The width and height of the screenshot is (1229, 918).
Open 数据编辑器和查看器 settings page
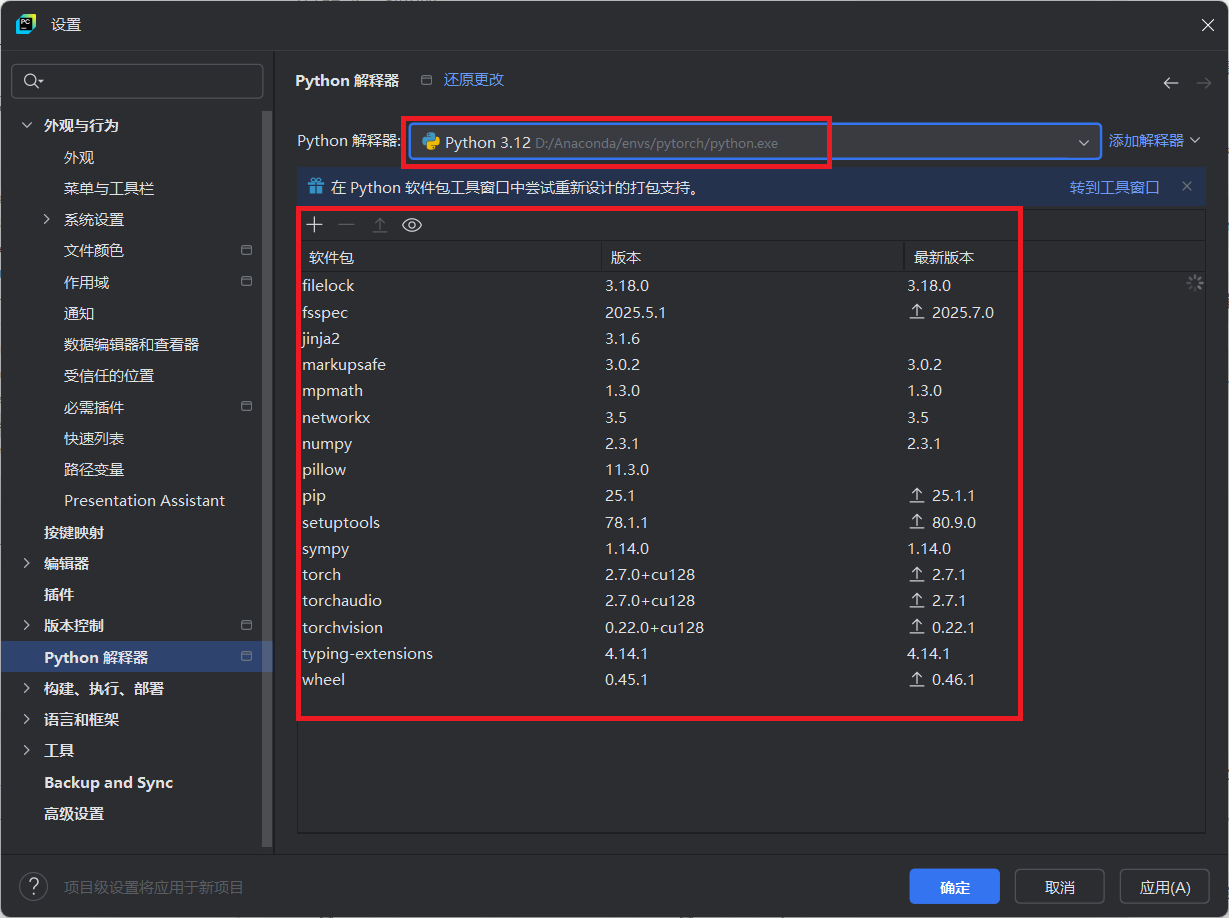pos(132,344)
